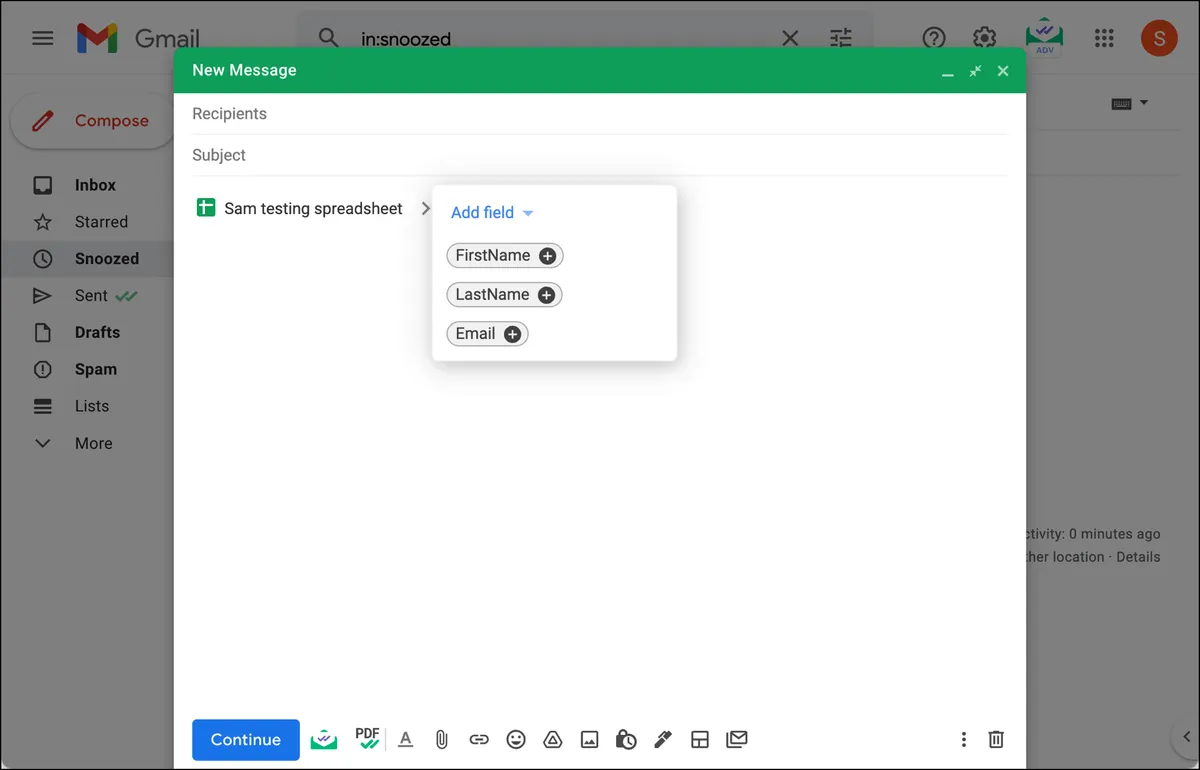Add the Email field
Viewport: 1200px width, 770px height.
[487, 334]
